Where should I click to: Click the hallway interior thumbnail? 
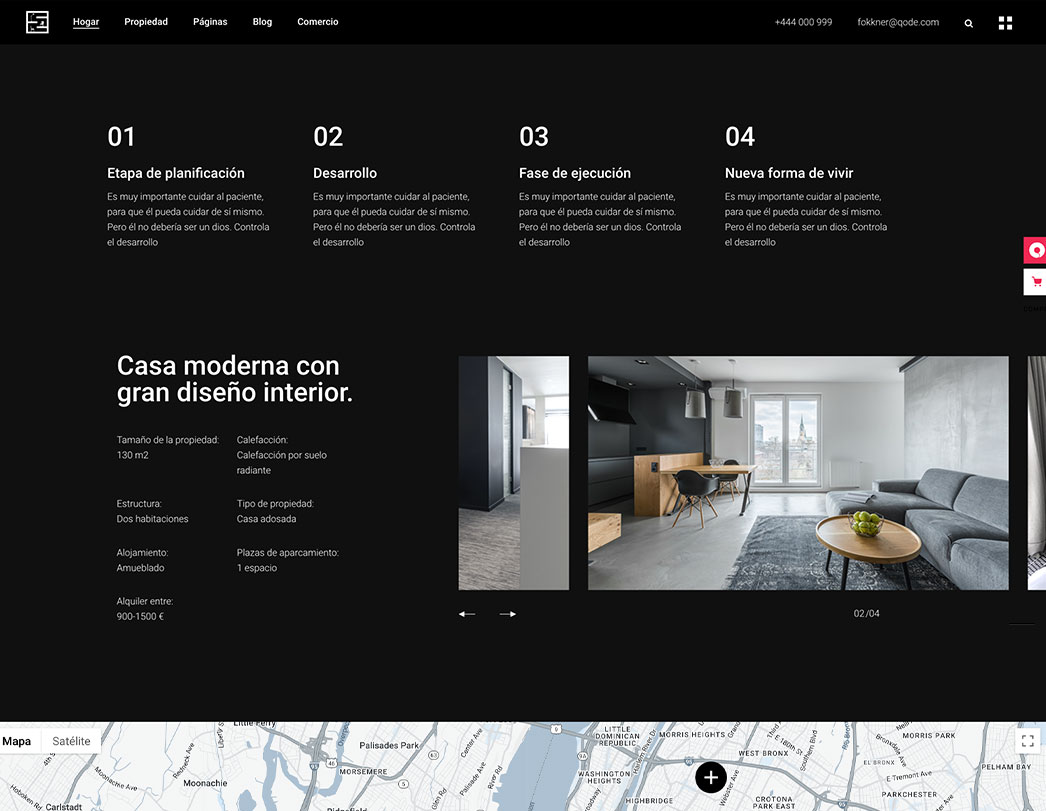514,473
